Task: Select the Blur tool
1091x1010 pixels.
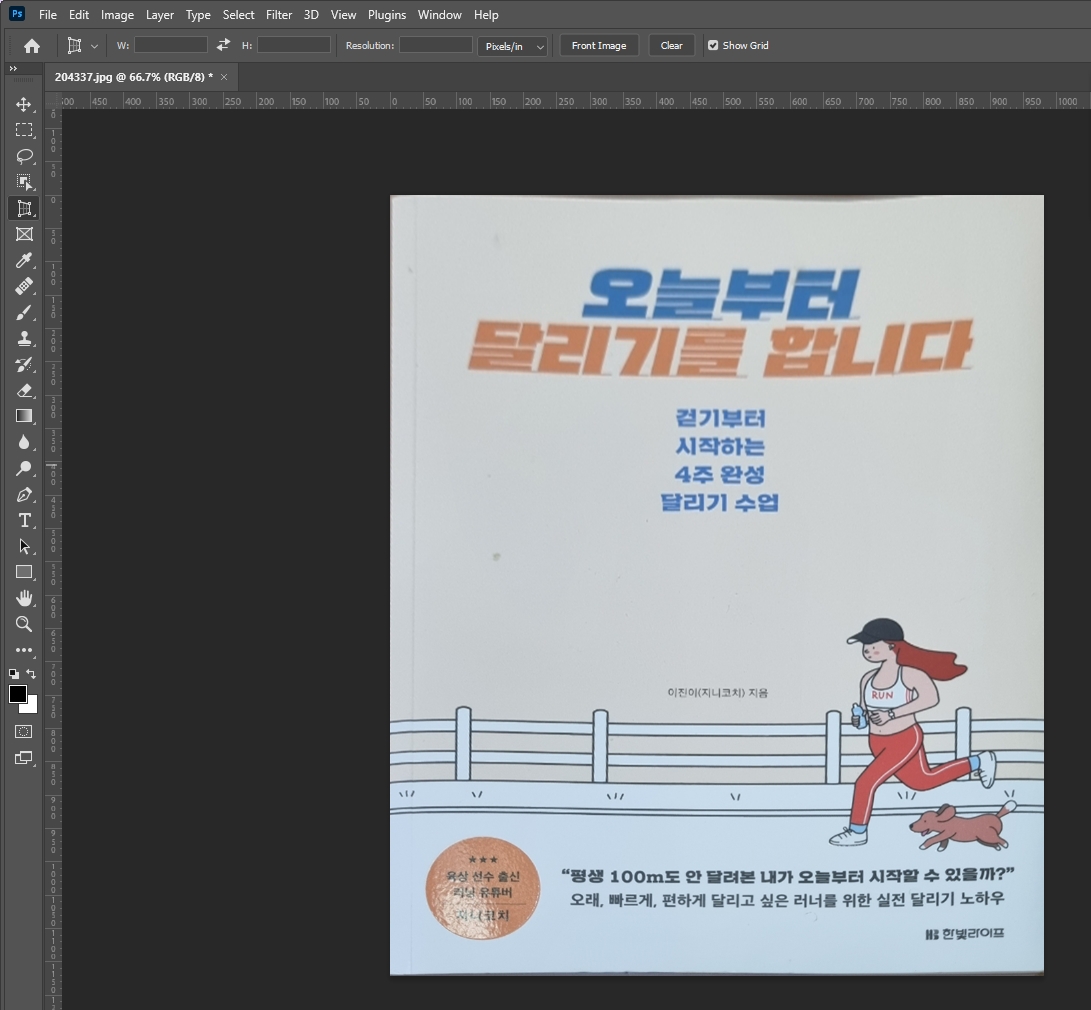Action: click(24, 442)
